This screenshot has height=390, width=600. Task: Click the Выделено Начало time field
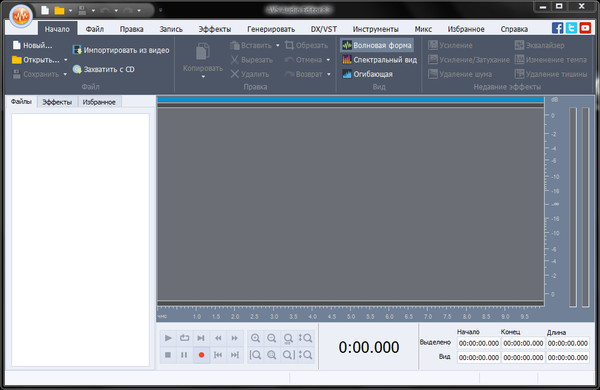(x=479, y=343)
